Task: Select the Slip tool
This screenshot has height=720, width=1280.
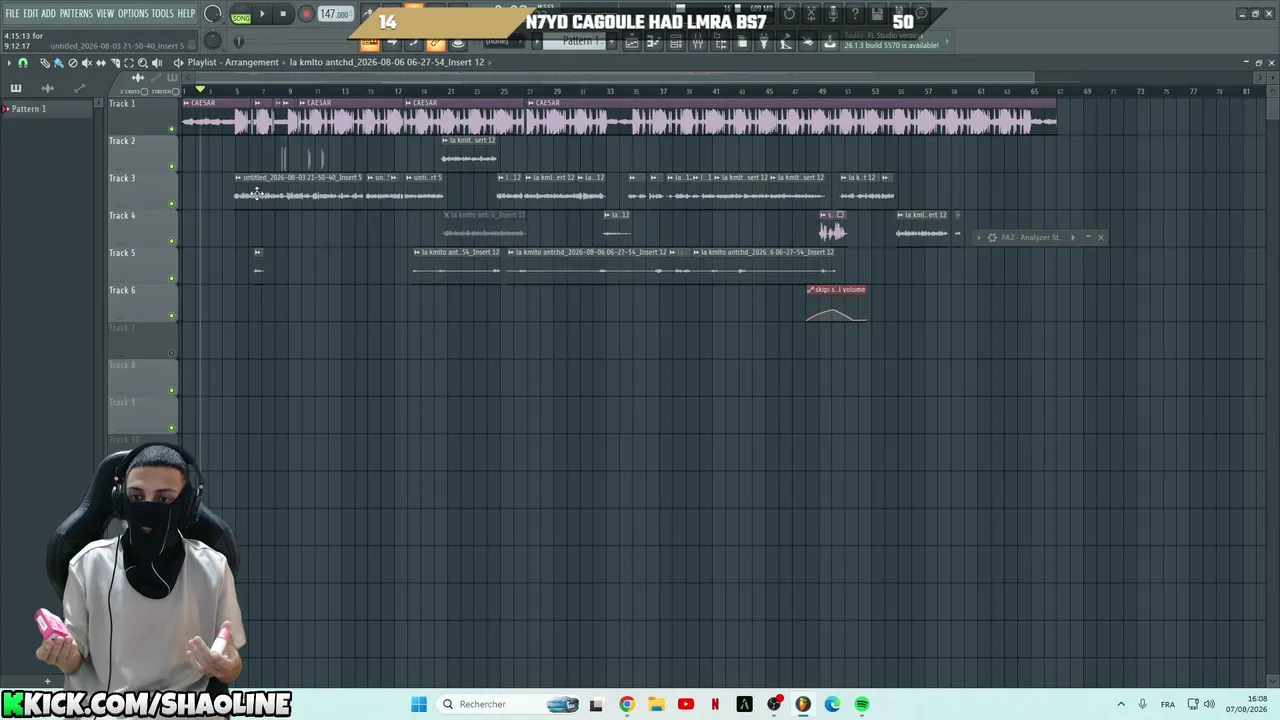Action: [x=101, y=62]
